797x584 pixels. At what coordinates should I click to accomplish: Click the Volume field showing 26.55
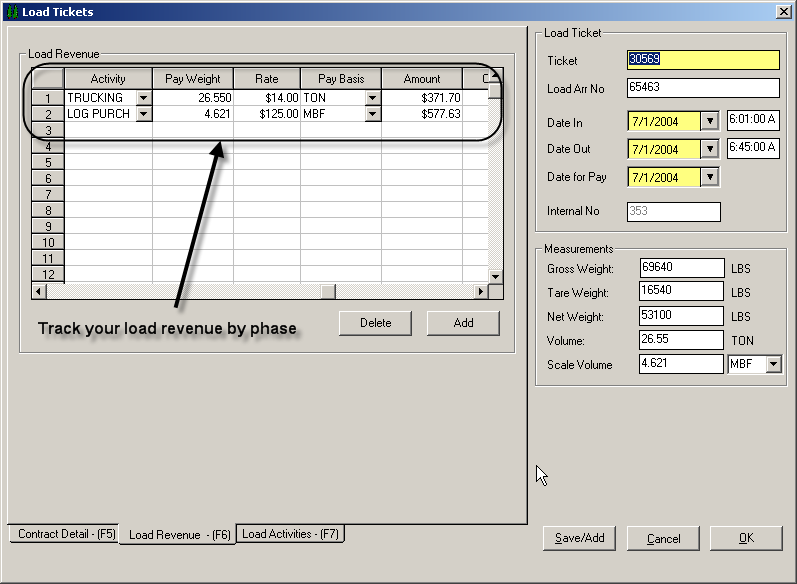(681, 340)
